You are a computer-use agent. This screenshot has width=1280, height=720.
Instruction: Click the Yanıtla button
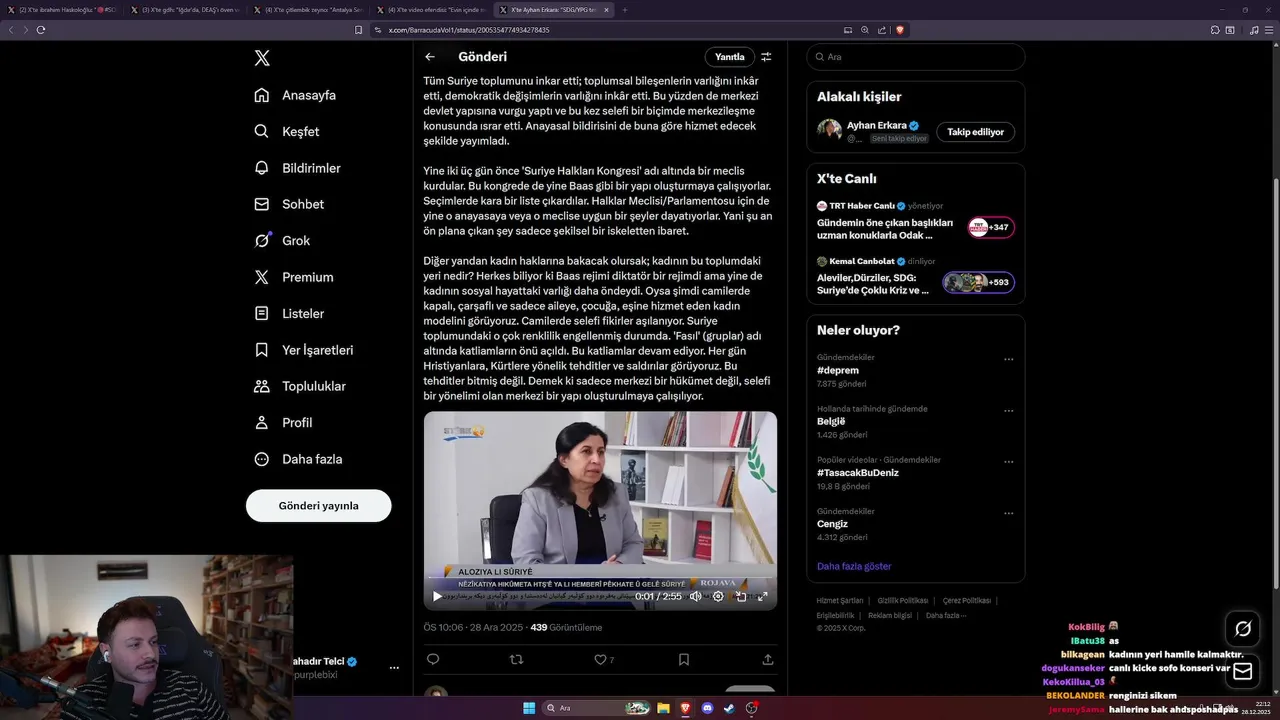(729, 57)
